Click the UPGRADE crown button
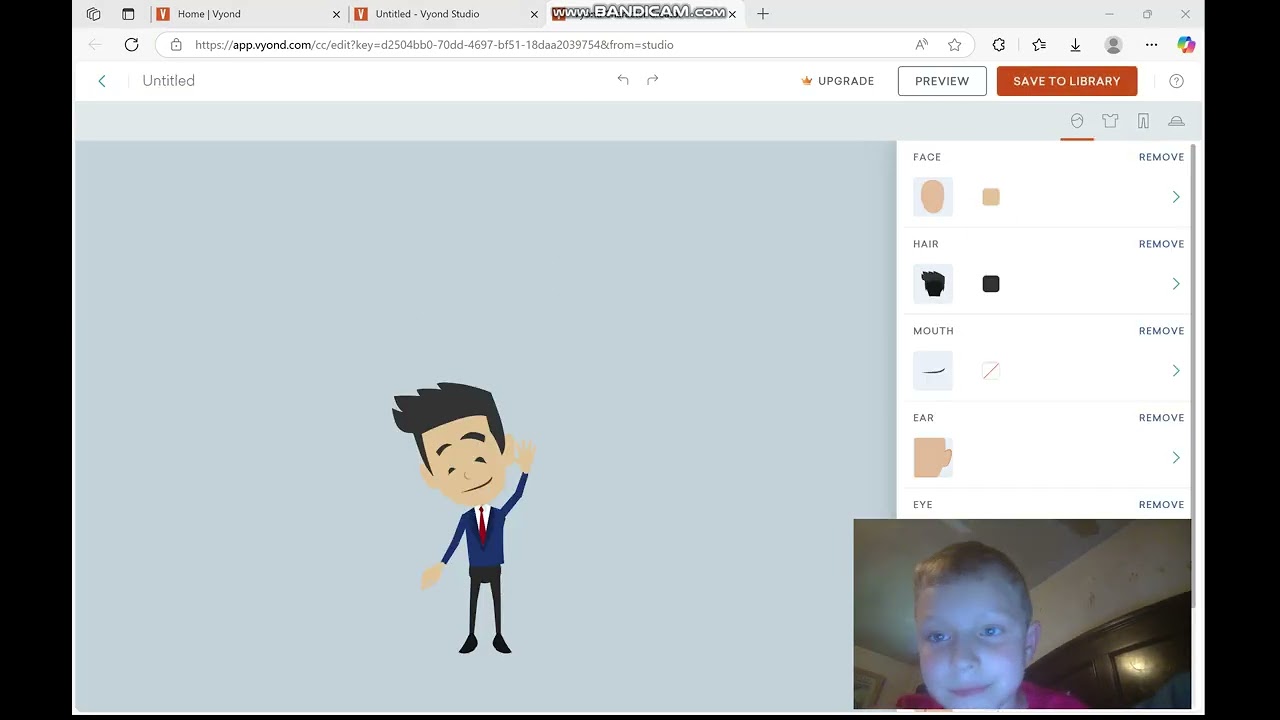1280x720 pixels. (x=838, y=81)
